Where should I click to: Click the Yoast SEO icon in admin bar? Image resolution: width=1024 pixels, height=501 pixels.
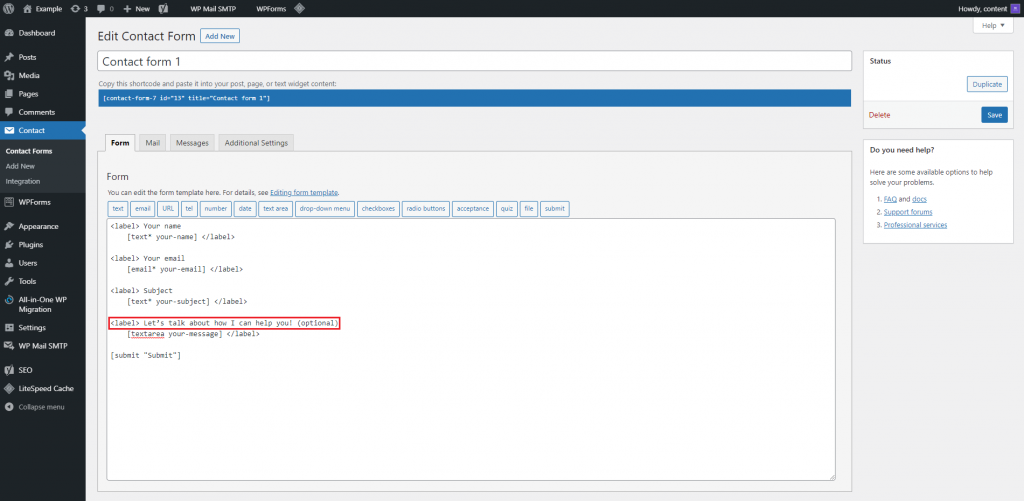(x=165, y=9)
